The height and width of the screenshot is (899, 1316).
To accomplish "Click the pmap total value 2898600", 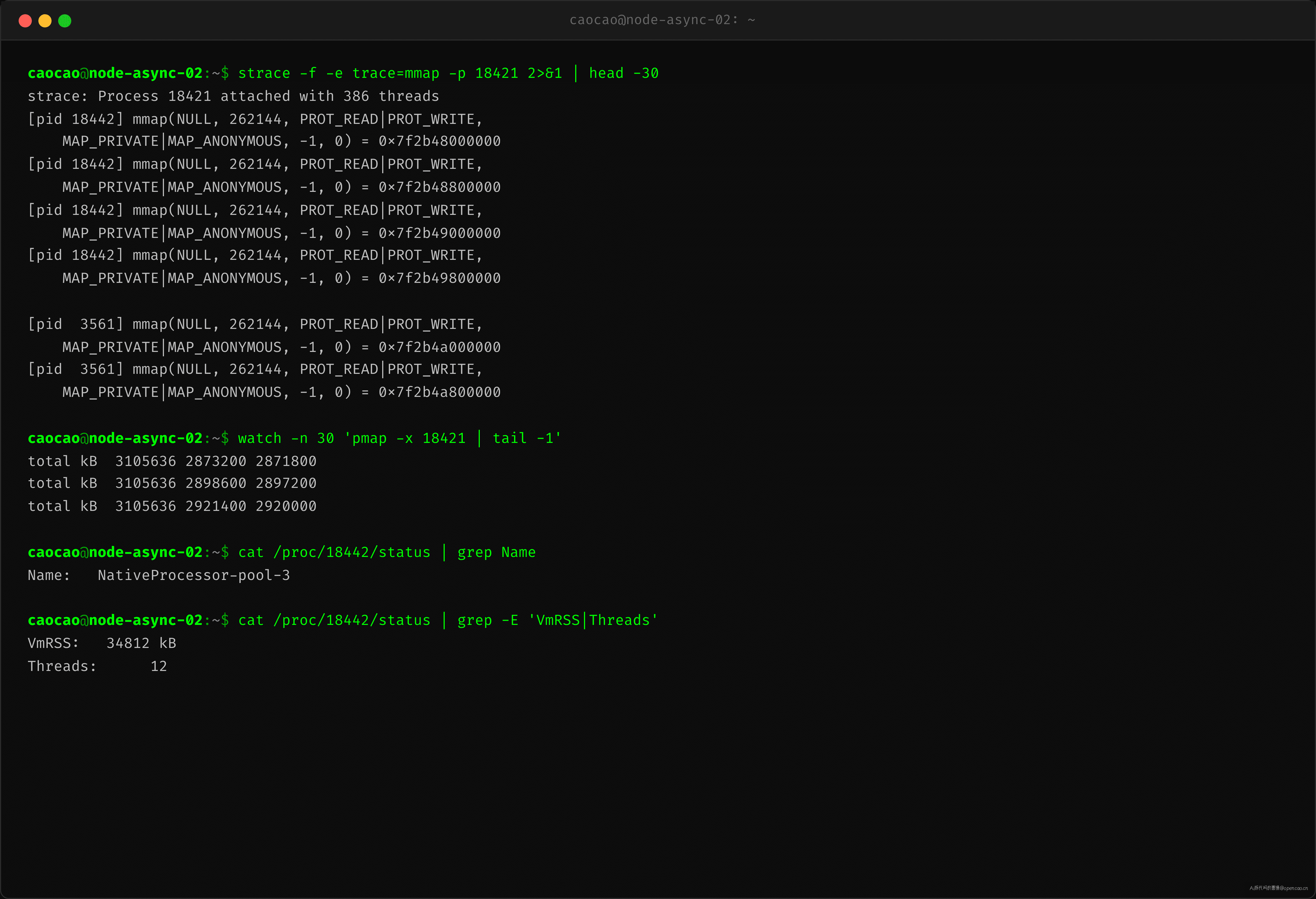I will click(216, 483).
